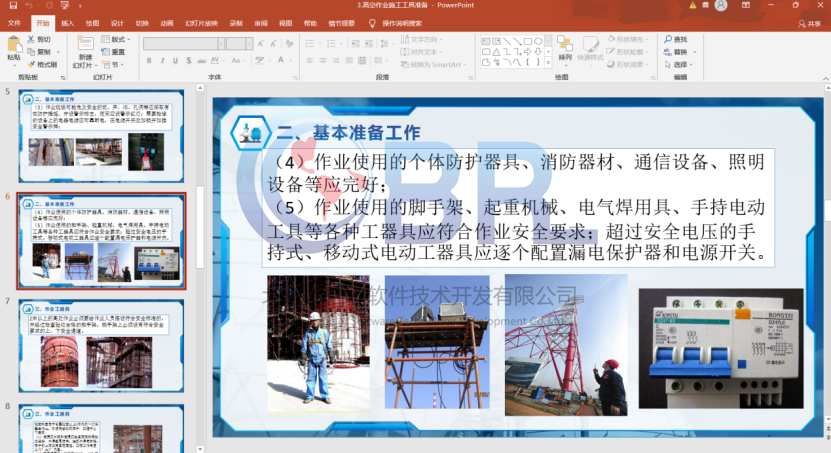Click Clear All Formatting icon
Screen dimensions: 831x453
[x=289, y=44]
